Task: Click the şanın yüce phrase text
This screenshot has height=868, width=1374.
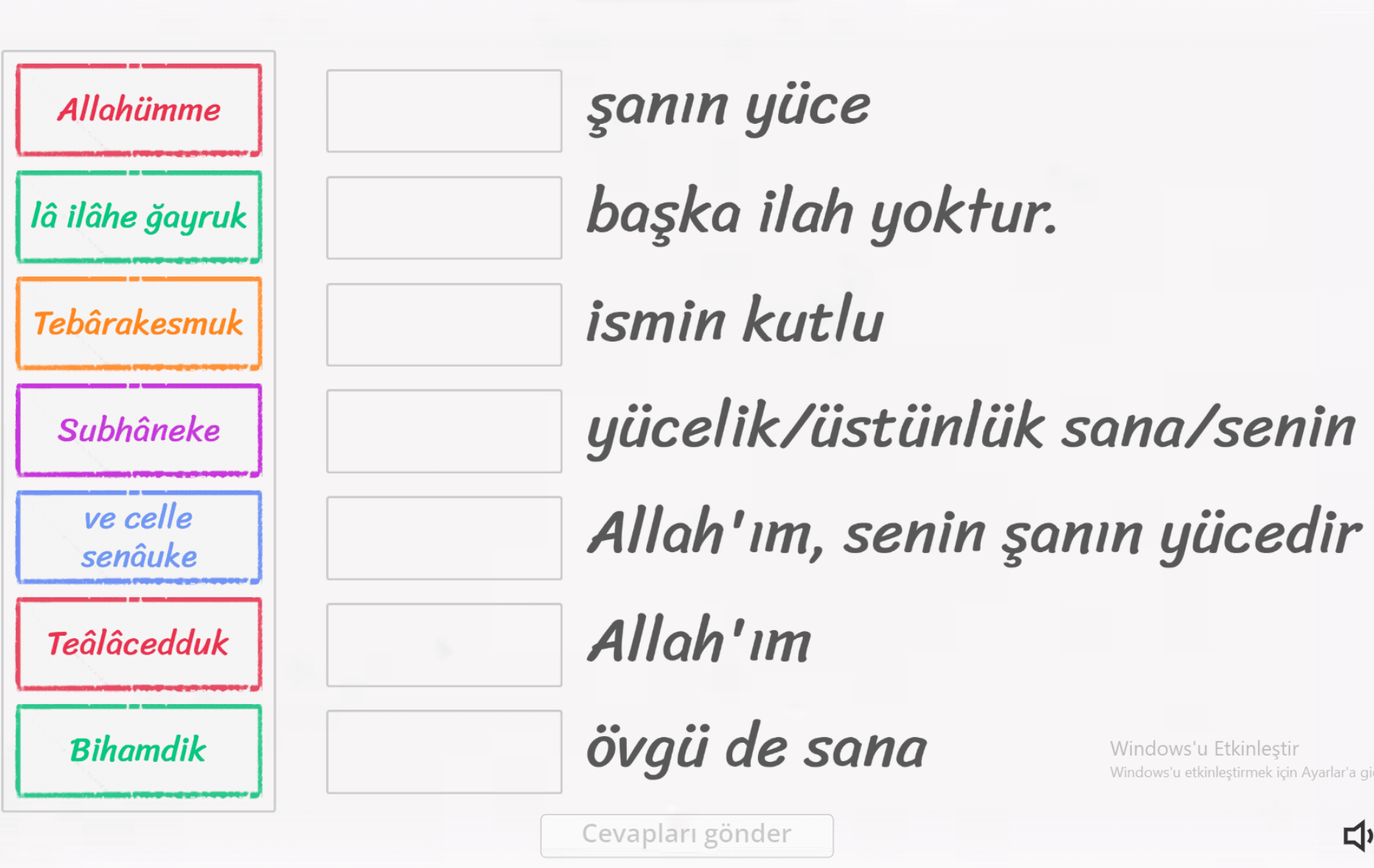Action: (x=727, y=106)
